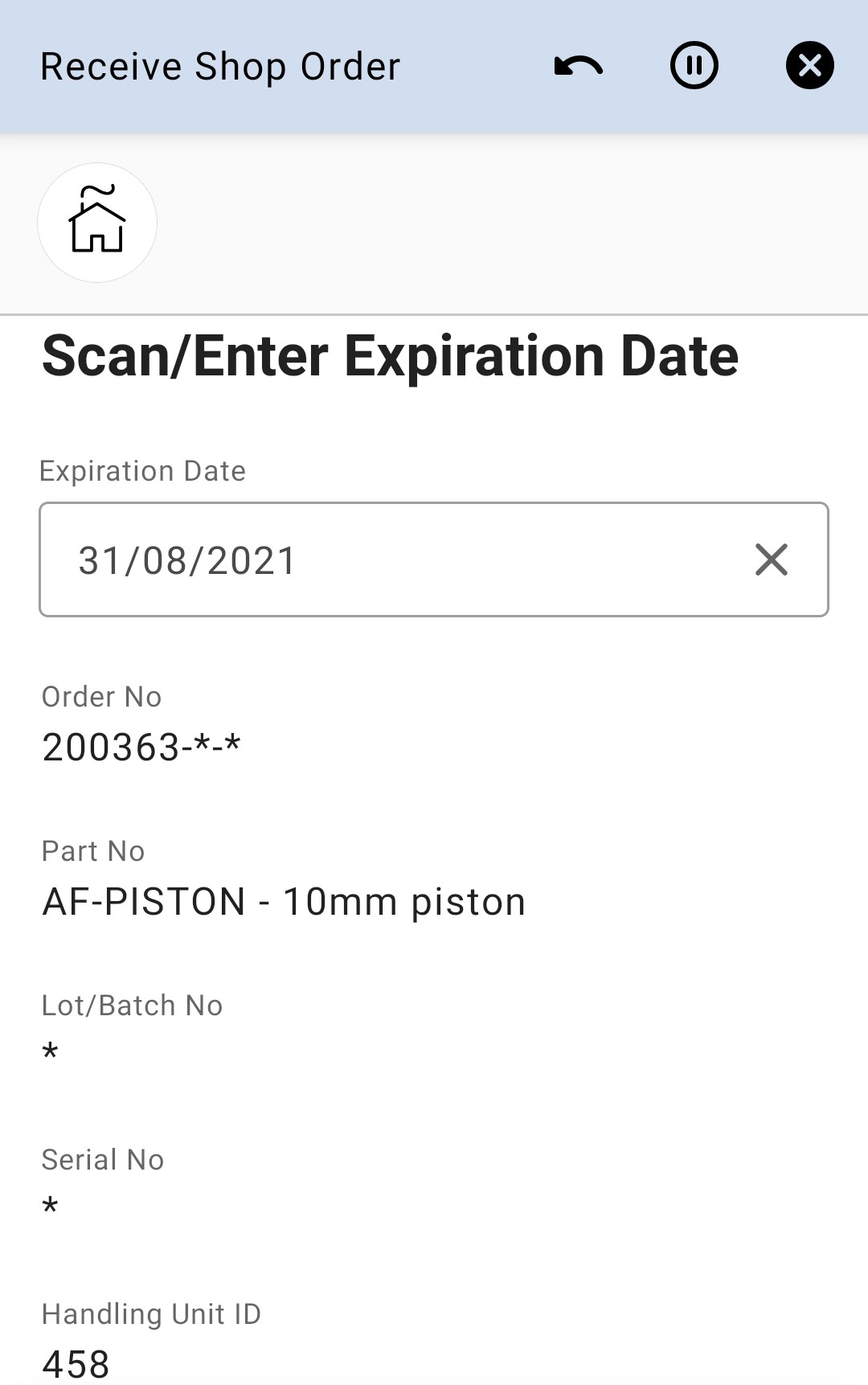
Task: Click the Part No label
Action: [93, 851]
